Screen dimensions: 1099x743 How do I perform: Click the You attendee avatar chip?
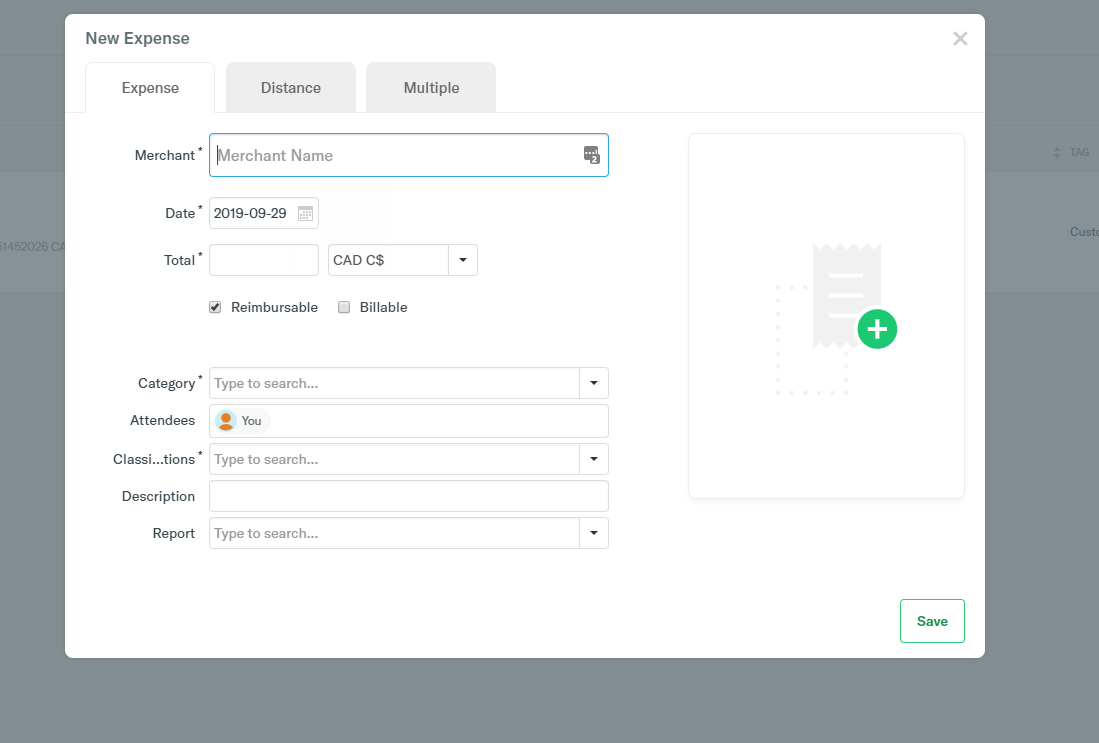pyautogui.click(x=241, y=421)
